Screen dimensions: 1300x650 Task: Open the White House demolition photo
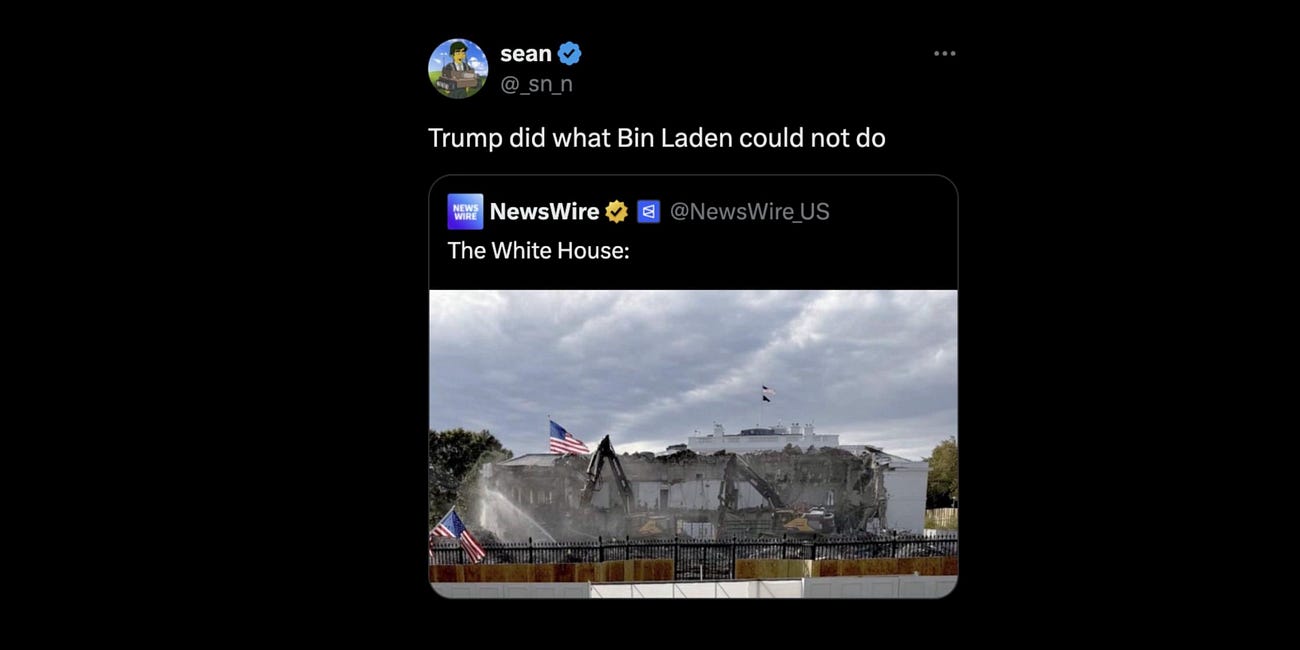[x=693, y=443]
